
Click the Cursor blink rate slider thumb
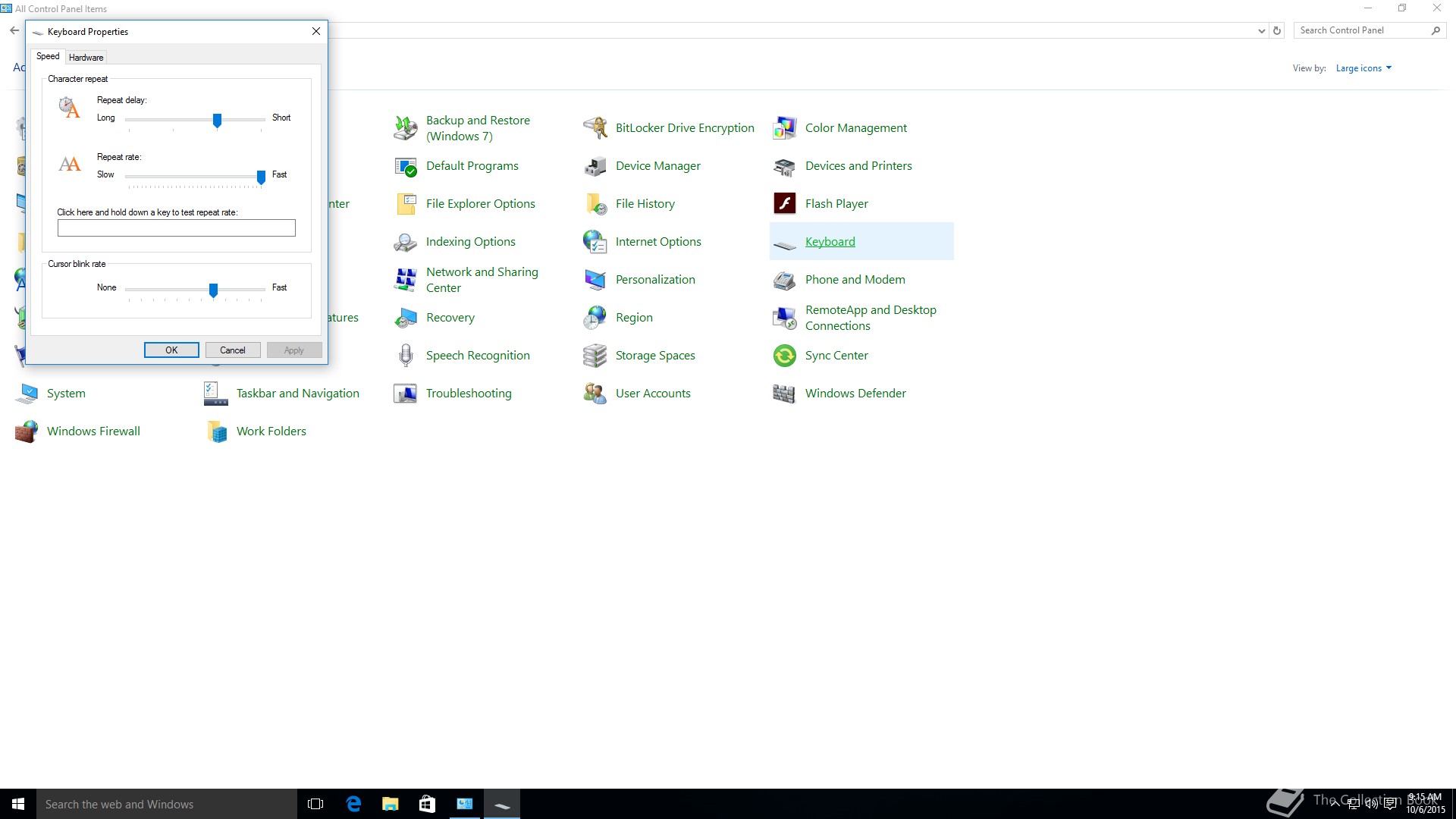tap(213, 290)
